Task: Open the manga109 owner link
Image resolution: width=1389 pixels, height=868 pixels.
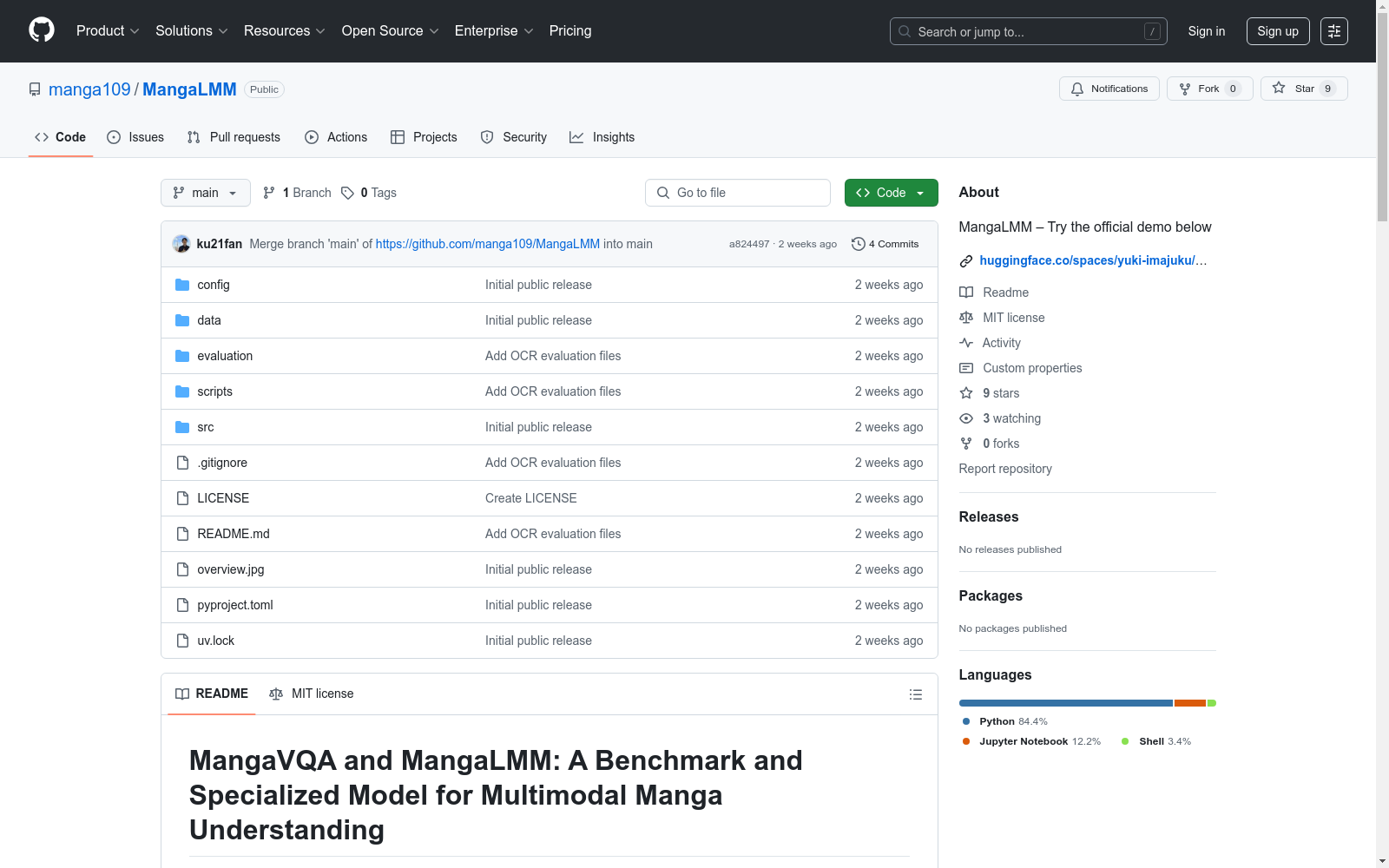Action: pyautogui.click(x=89, y=89)
